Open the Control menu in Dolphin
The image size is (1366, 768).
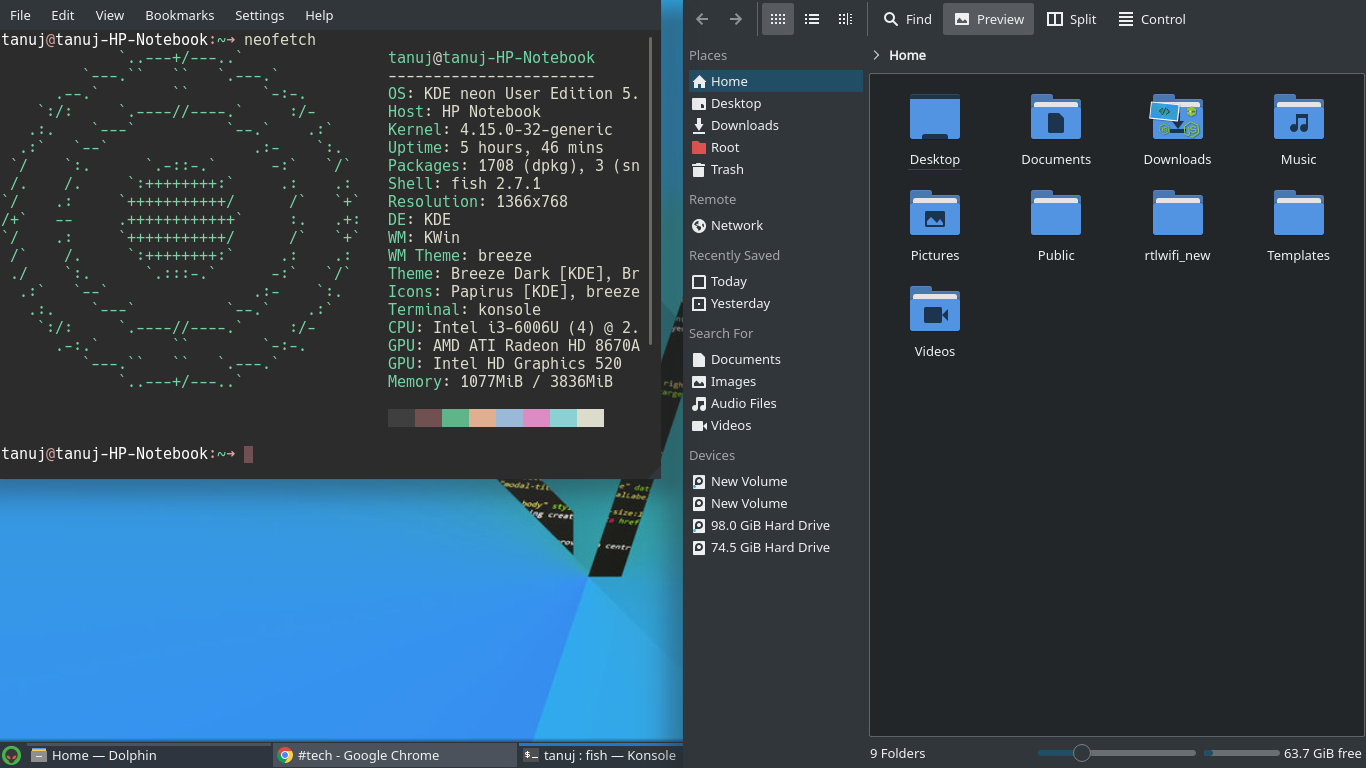point(1151,19)
